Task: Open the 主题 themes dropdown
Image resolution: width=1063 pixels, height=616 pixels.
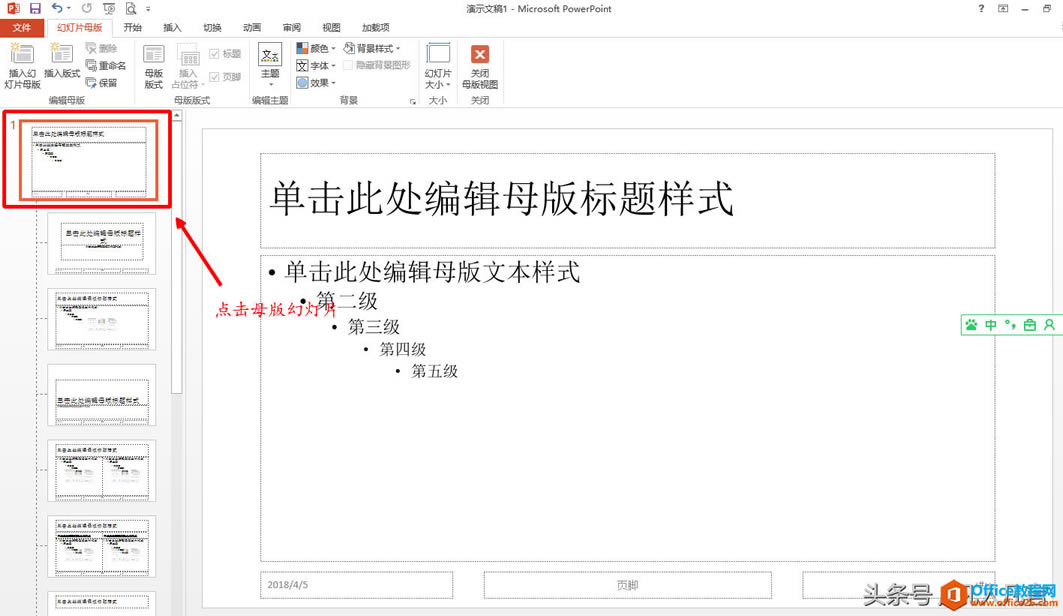Action: [270, 64]
